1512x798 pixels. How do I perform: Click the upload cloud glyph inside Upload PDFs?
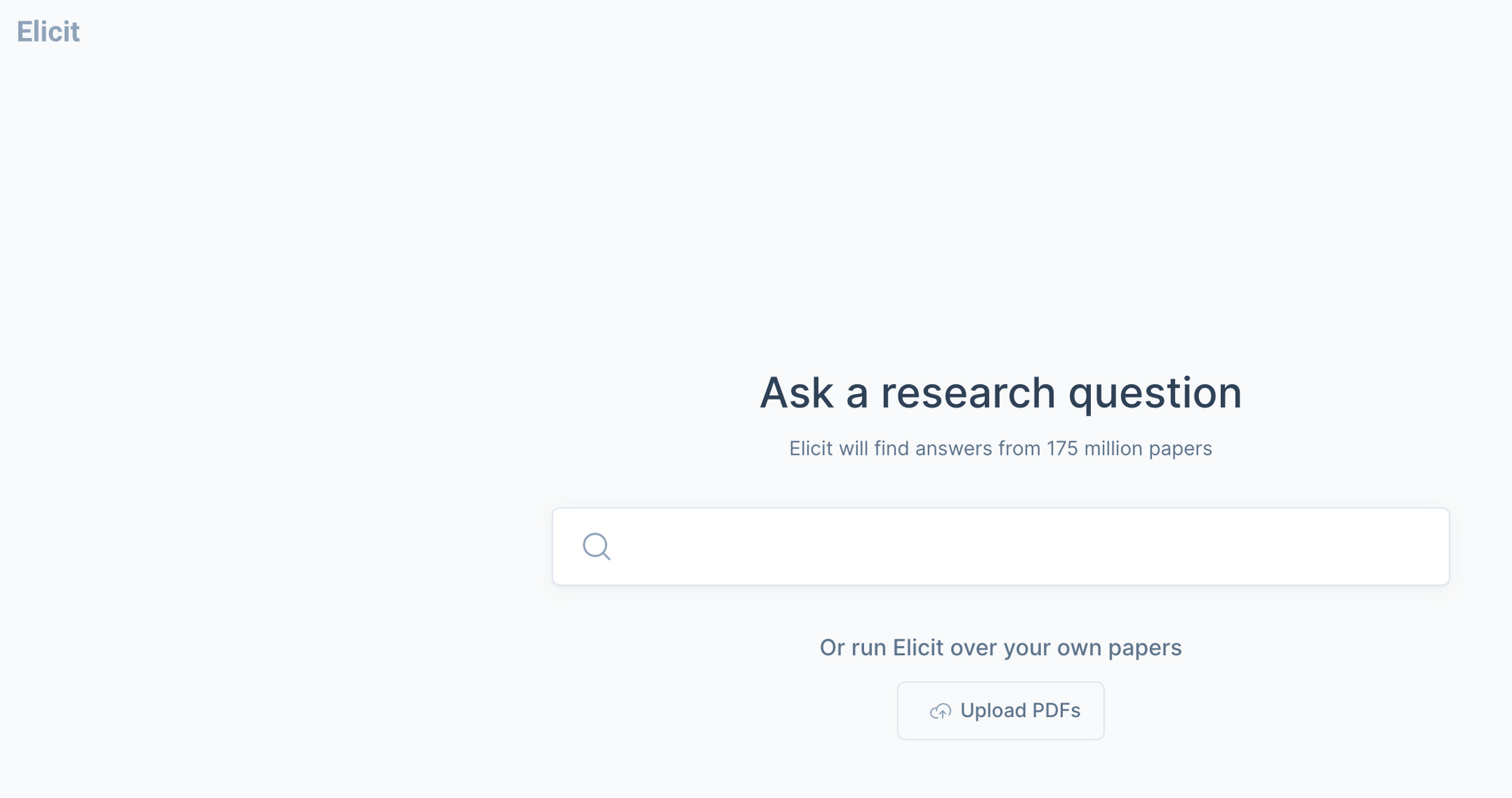pyautogui.click(x=940, y=710)
